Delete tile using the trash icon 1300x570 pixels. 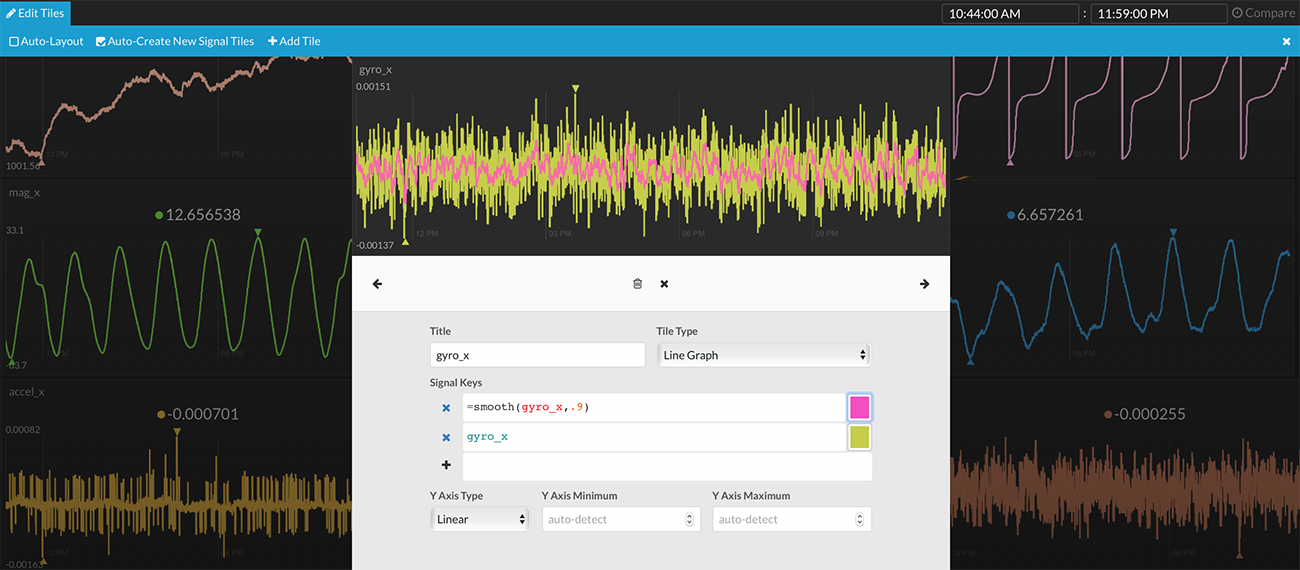pos(638,284)
